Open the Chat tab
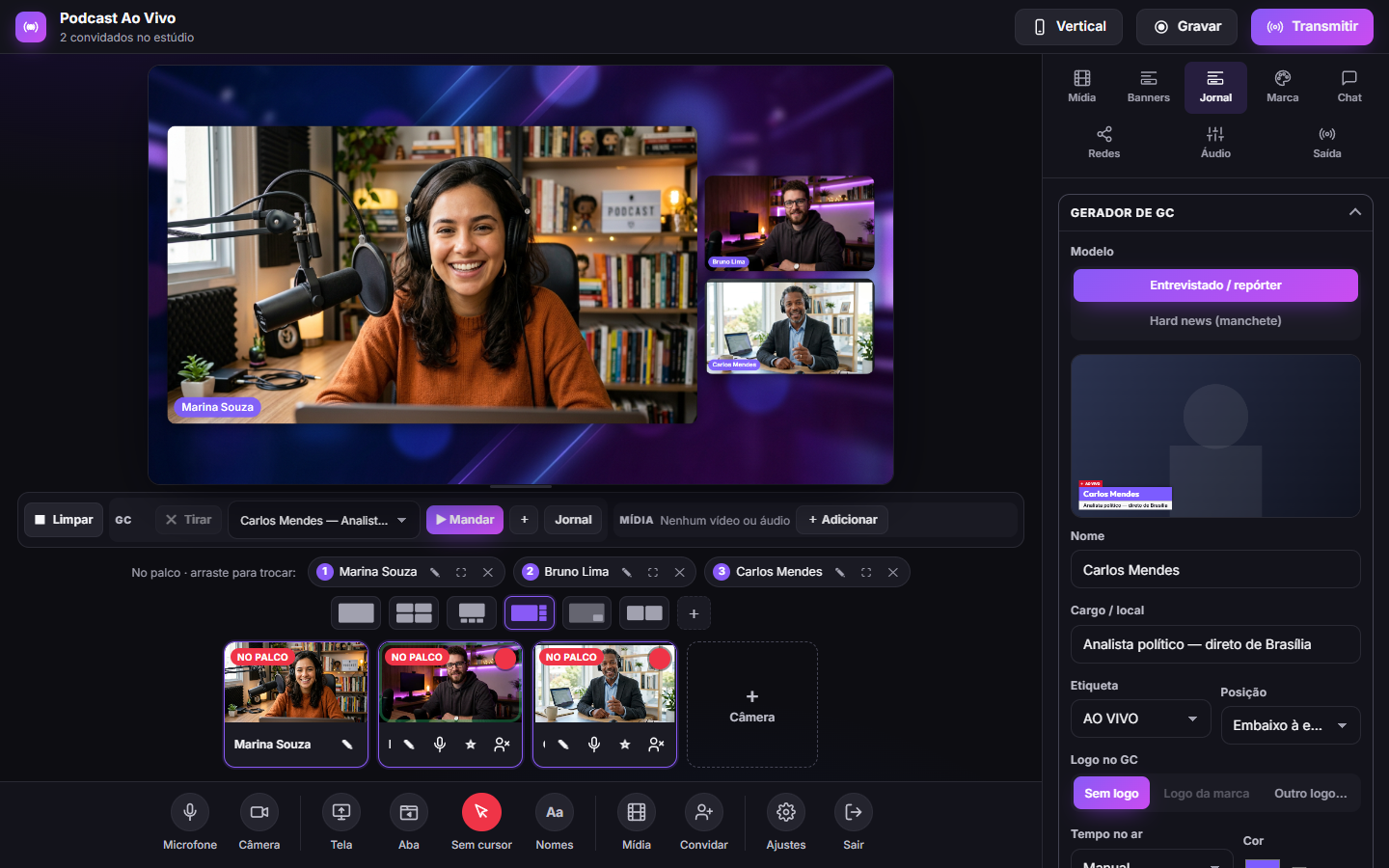The image size is (1389, 868). [1349, 87]
